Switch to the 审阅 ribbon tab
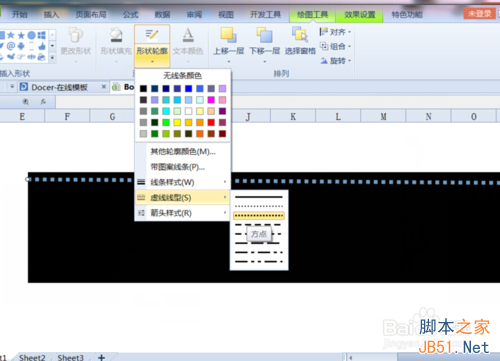Screen dimensions: 500x361 click(194, 14)
